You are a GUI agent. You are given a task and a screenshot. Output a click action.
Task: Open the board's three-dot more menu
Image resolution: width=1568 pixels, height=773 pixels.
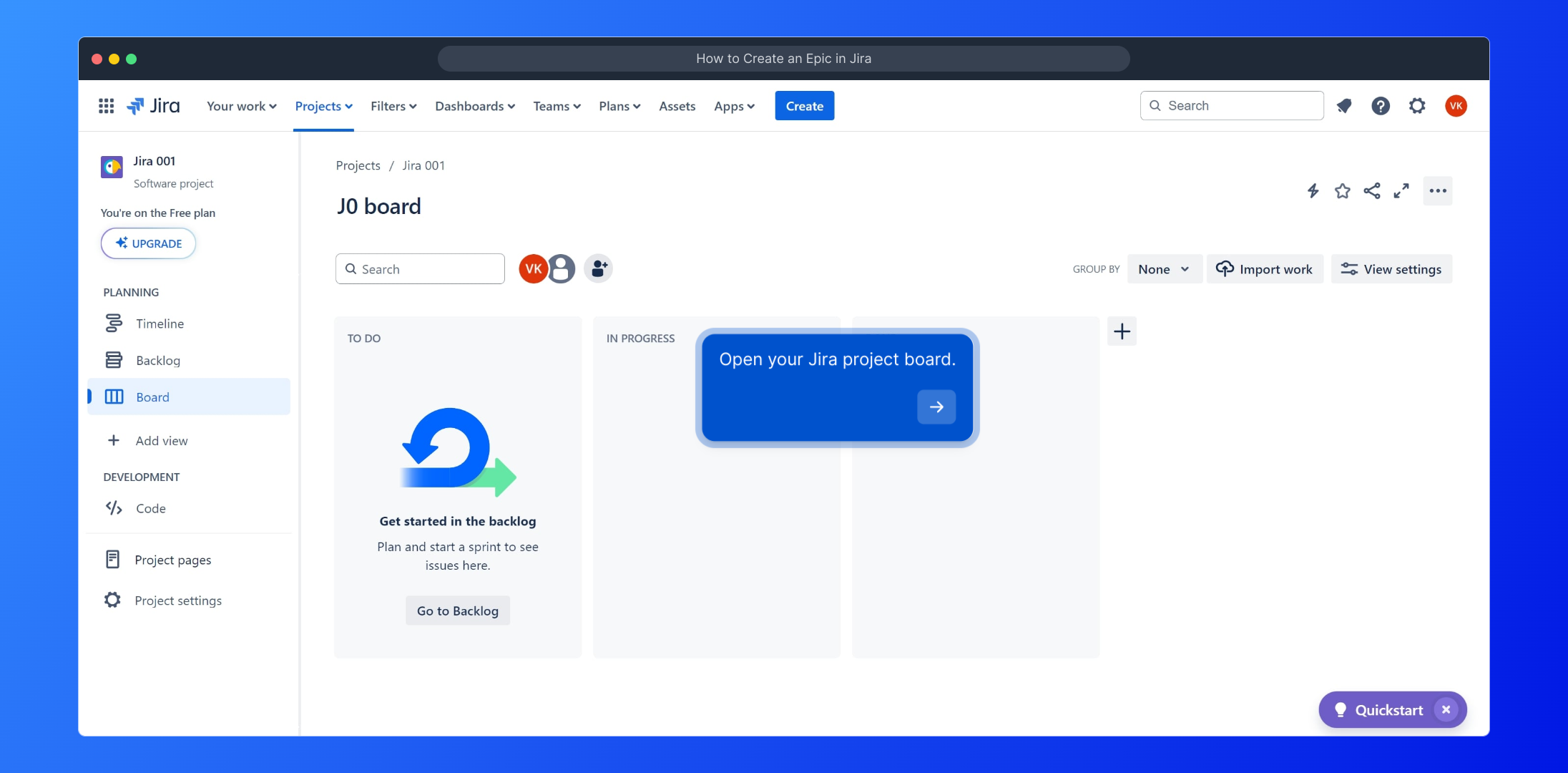(x=1437, y=191)
